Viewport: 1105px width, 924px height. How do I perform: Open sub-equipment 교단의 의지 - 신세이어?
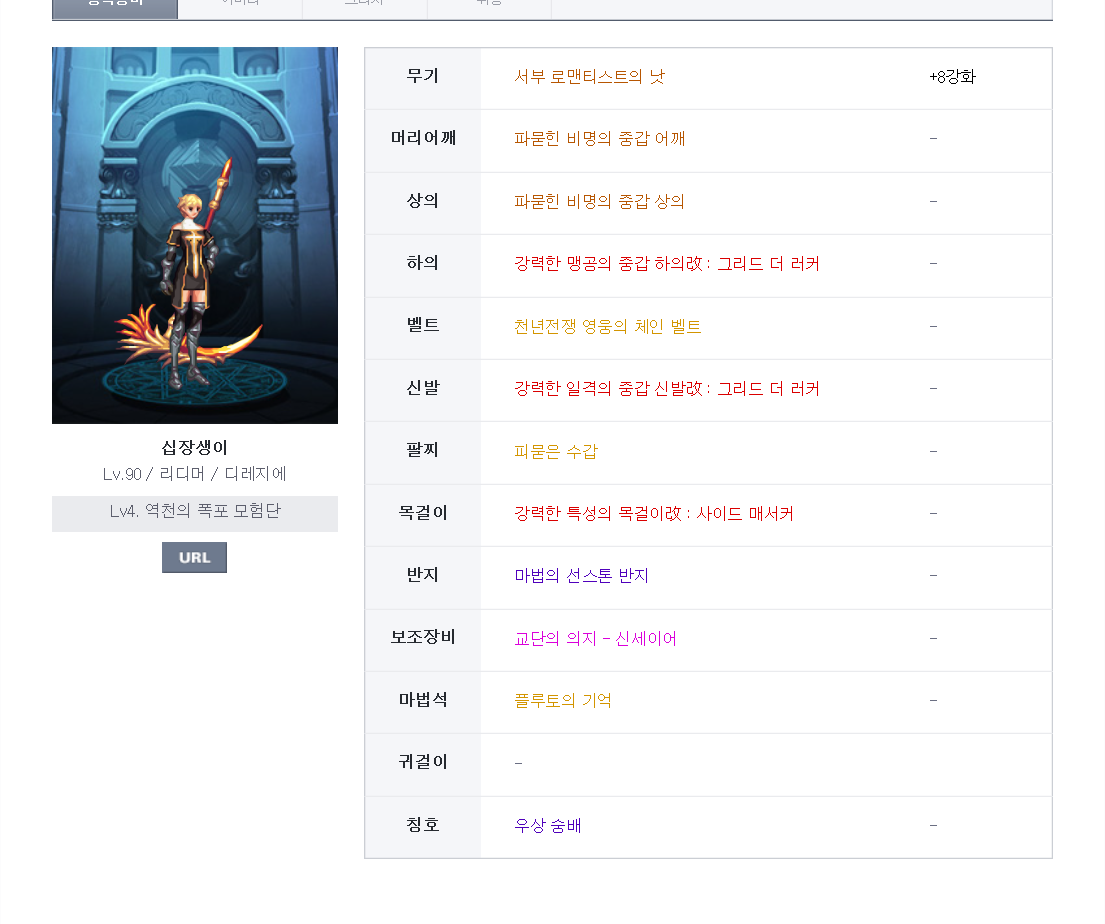[595, 639]
